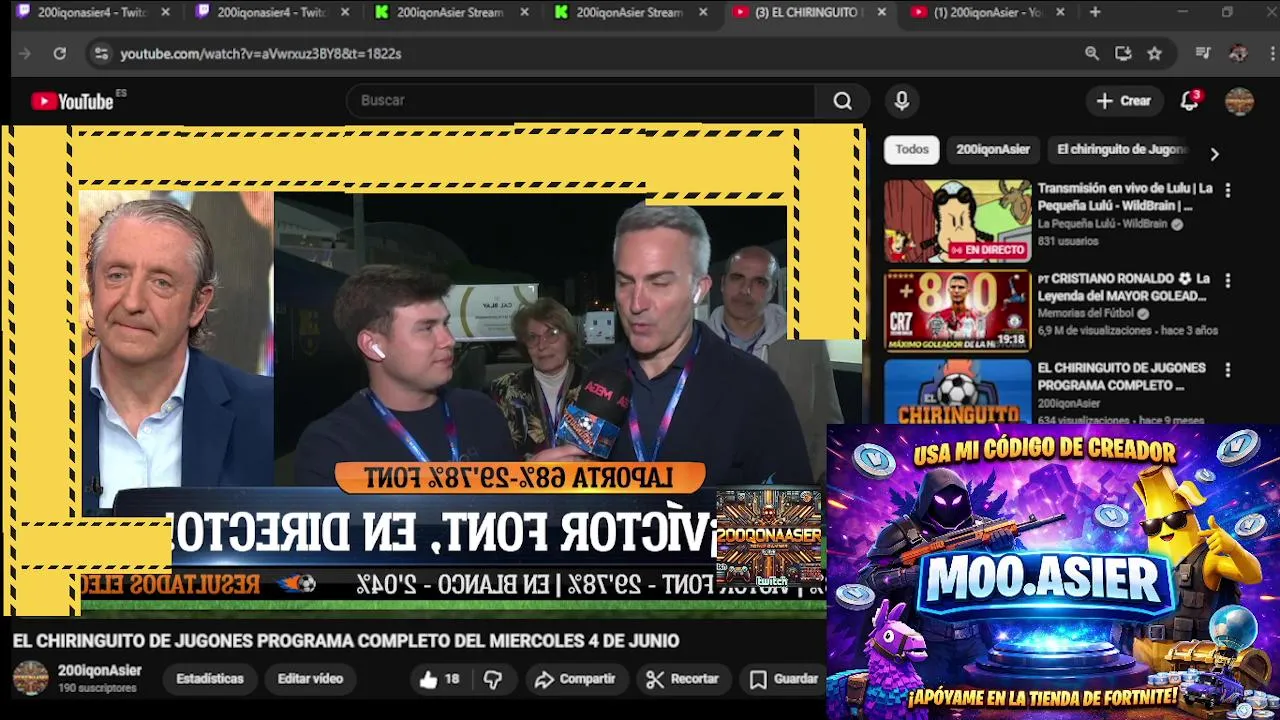Start voice search with the microphone icon
The width and height of the screenshot is (1280, 720).
tap(902, 101)
